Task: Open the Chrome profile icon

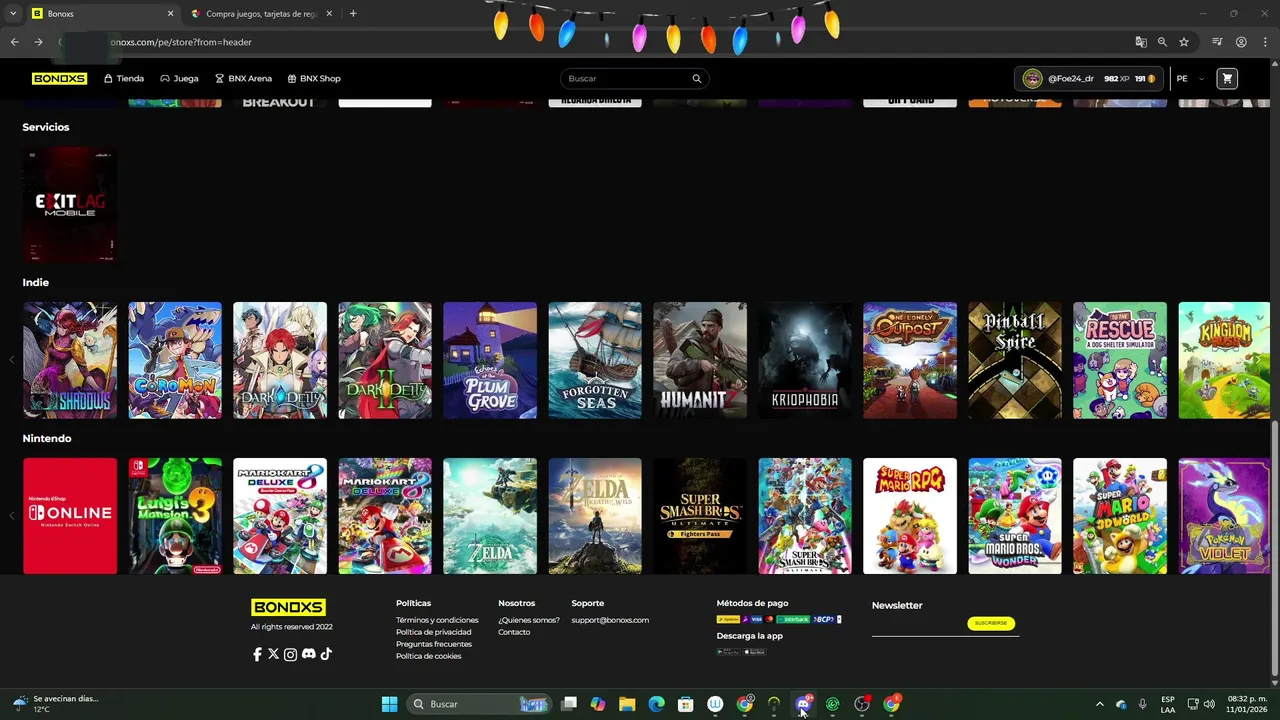Action: [x=1241, y=42]
